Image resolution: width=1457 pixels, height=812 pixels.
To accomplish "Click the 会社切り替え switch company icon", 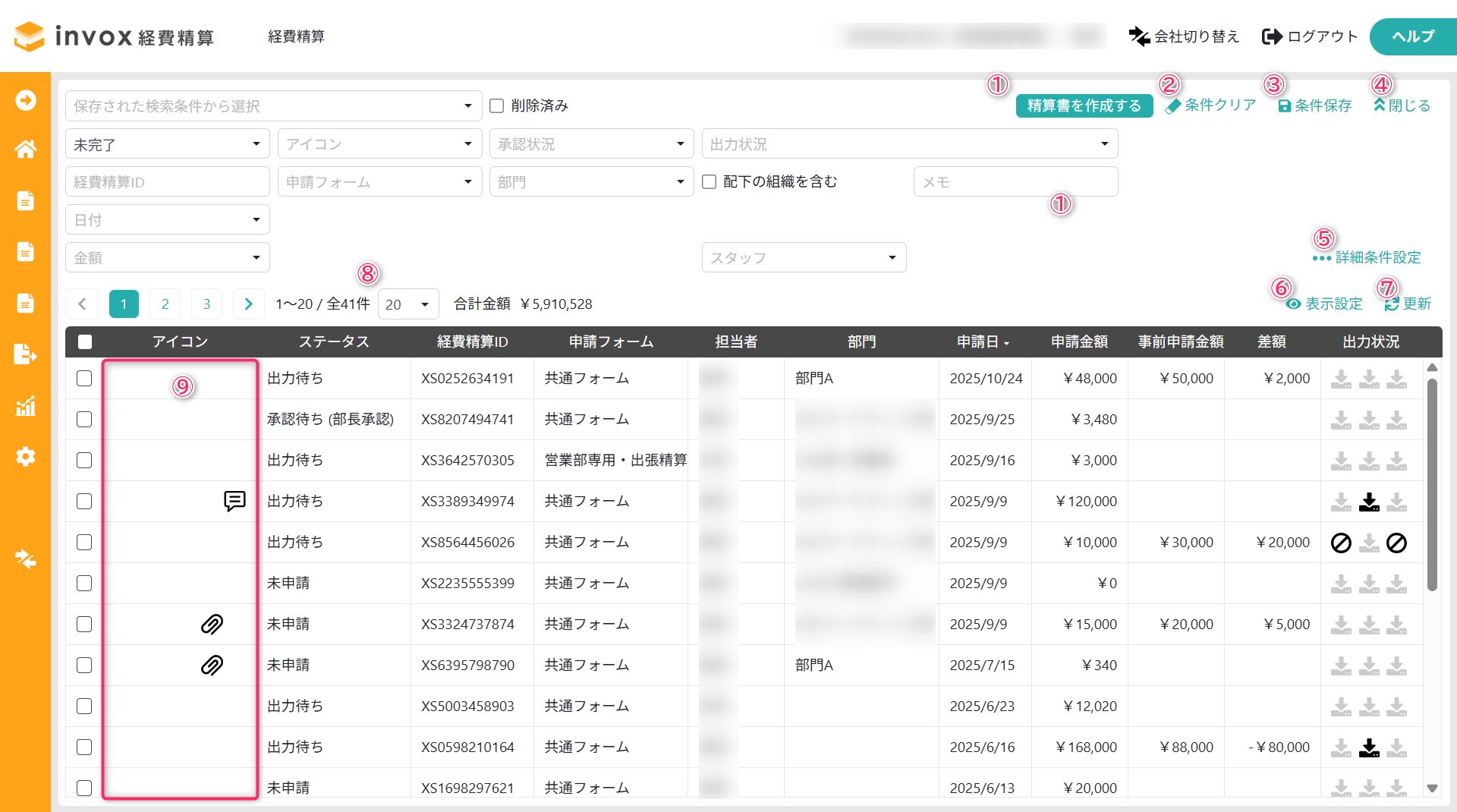I will click(x=1139, y=36).
